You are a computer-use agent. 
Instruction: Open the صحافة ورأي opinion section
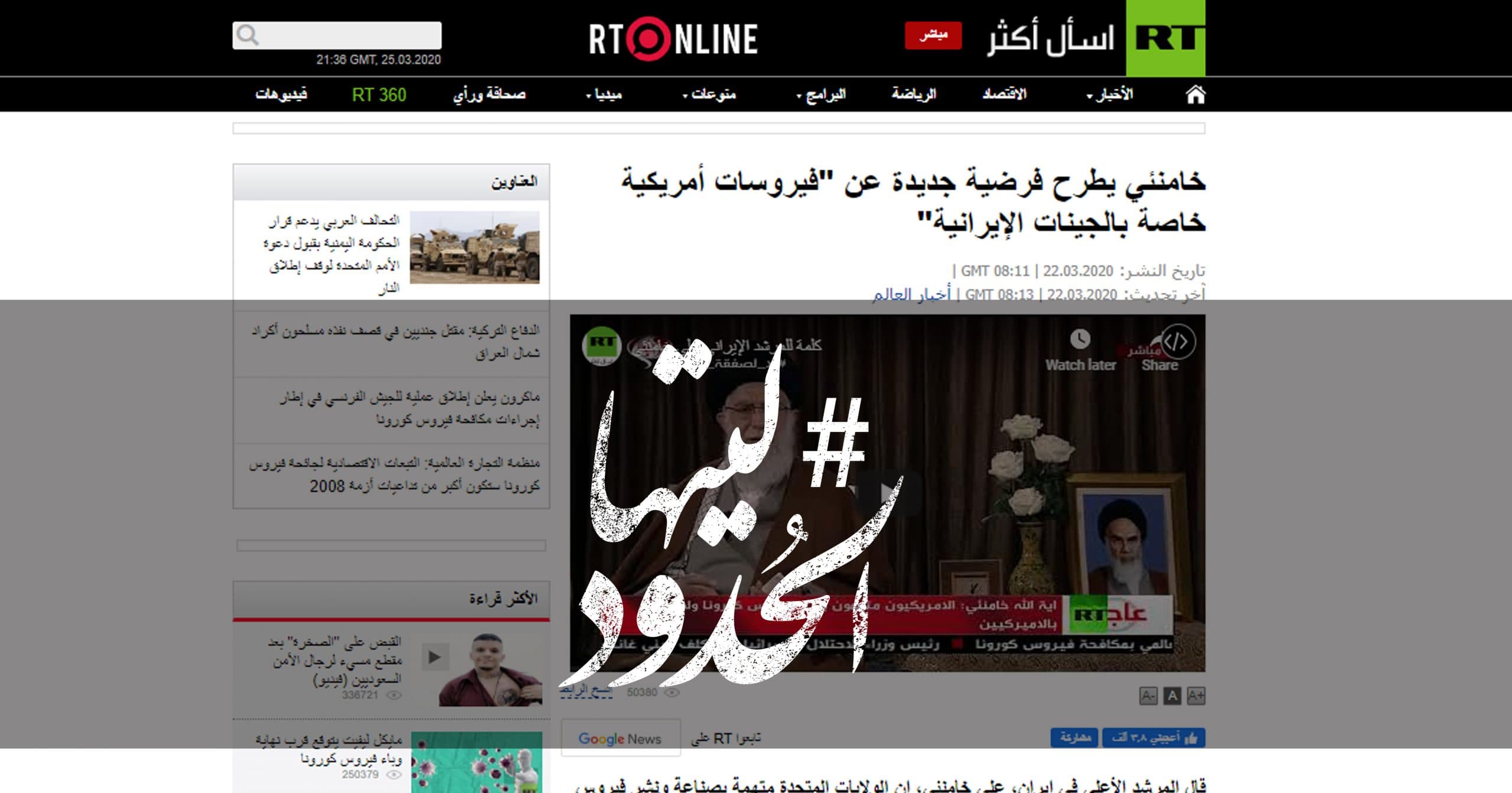click(489, 95)
